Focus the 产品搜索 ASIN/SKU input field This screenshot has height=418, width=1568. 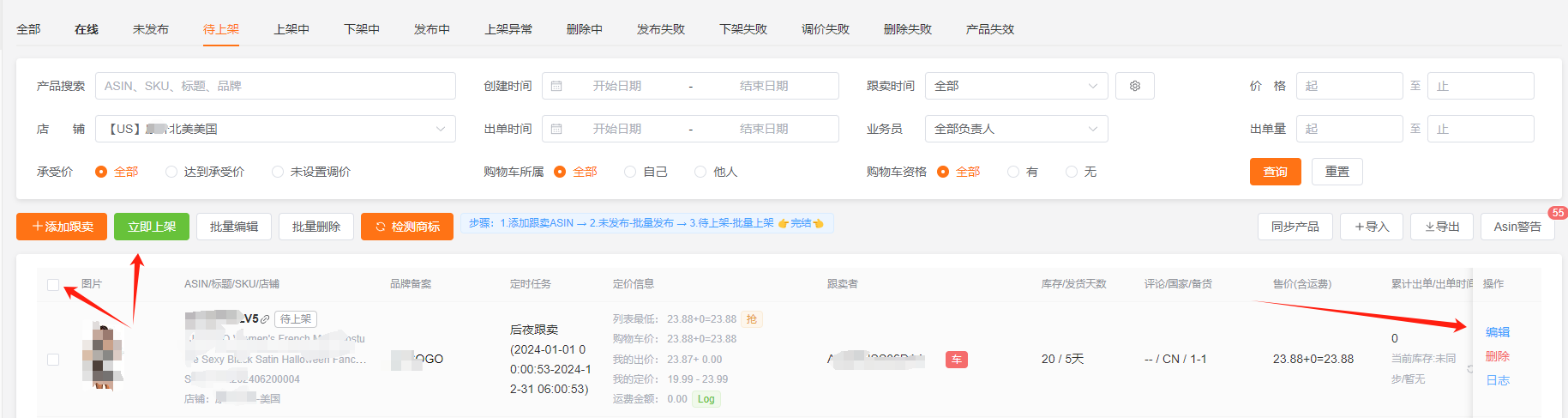pos(274,86)
